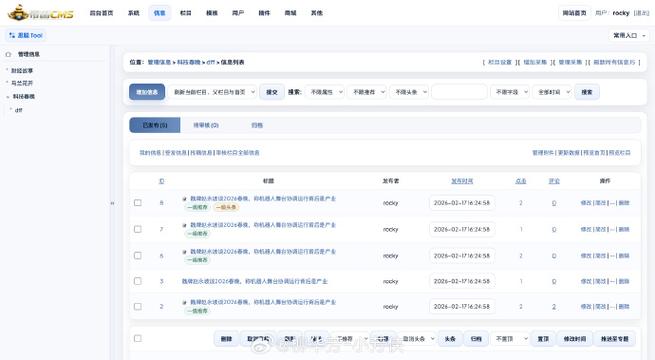Switch to the 归档 tab
The height and width of the screenshot is (360, 655).
[x=257, y=125]
